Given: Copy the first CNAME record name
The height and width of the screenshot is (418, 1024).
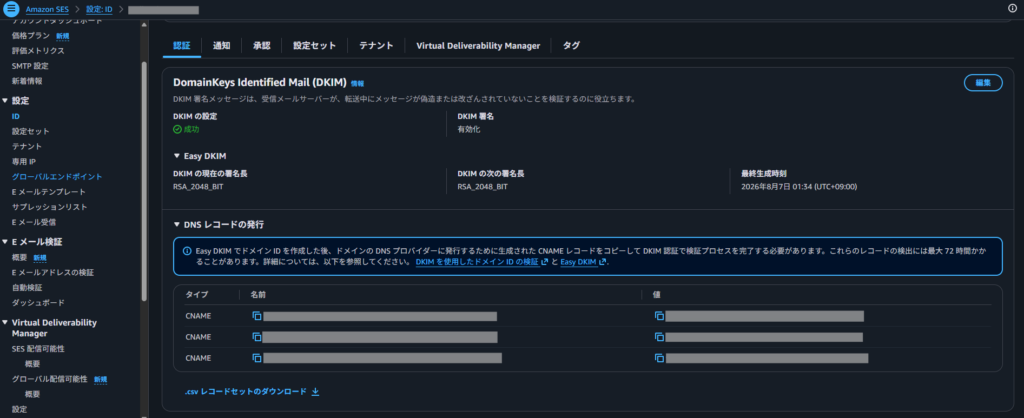Looking at the screenshot, I should click(257, 316).
